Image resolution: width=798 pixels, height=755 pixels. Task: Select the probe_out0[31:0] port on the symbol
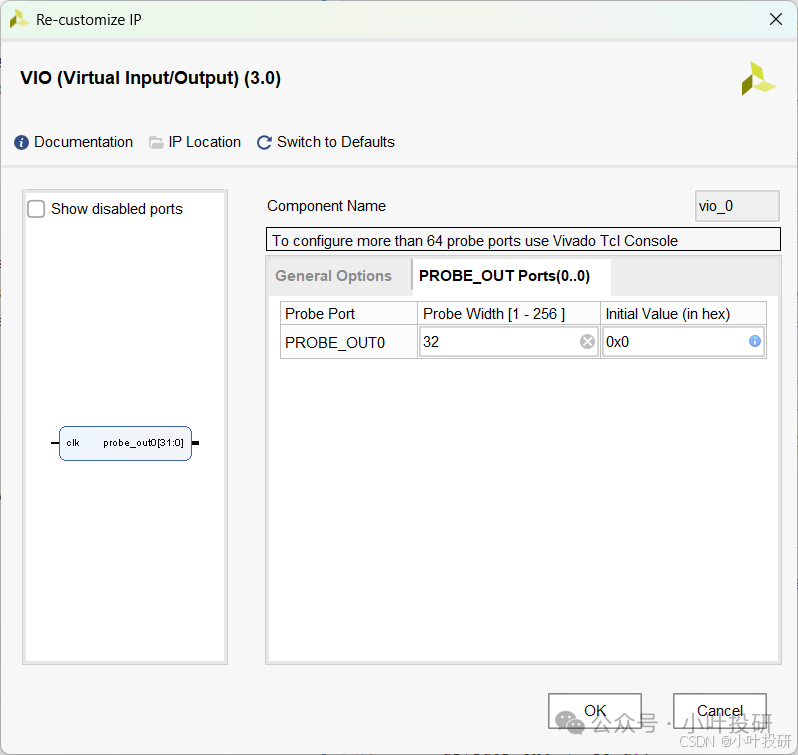[143, 443]
